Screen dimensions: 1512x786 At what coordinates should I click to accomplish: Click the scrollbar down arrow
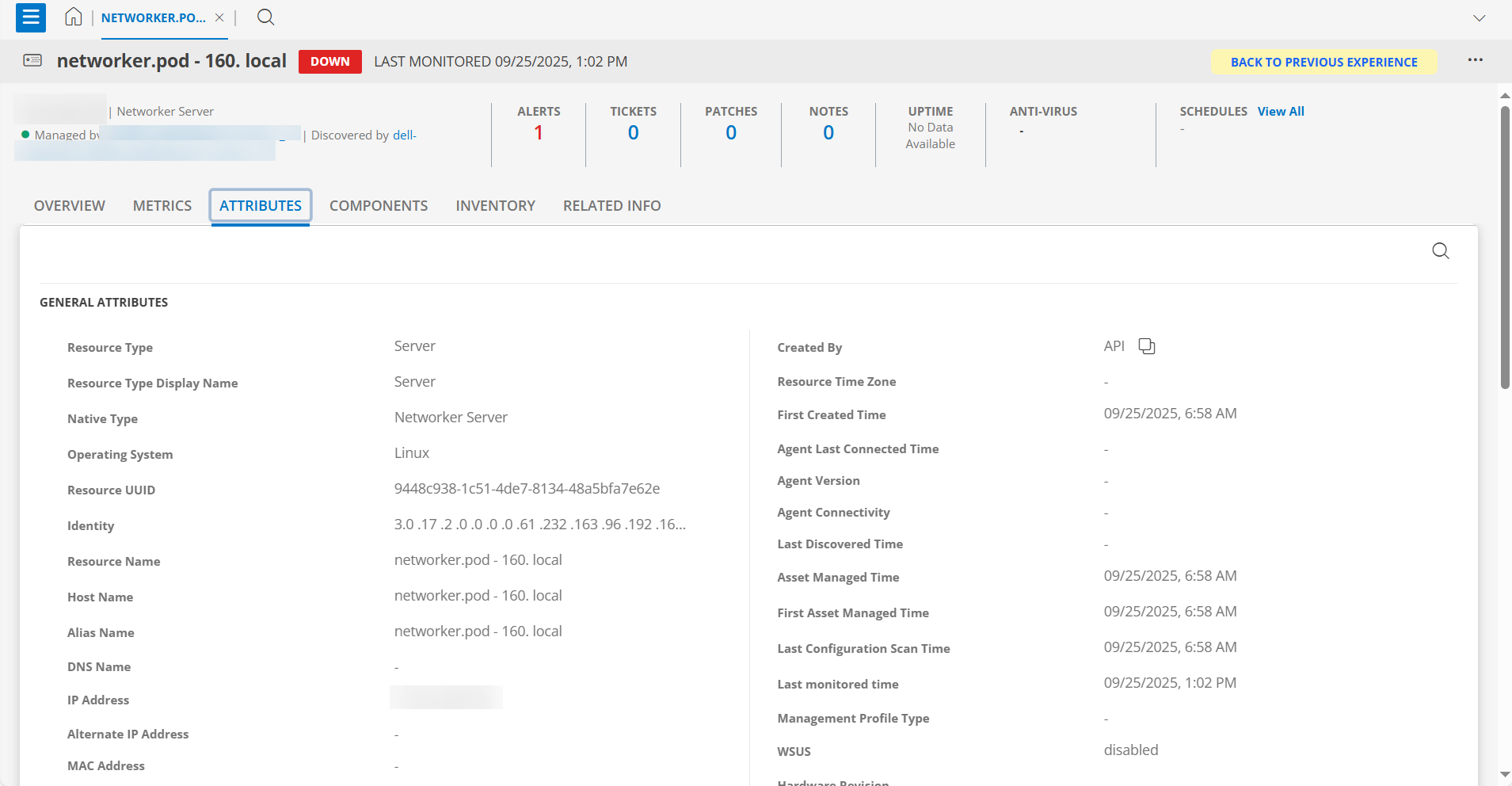(x=1505, y=774)
